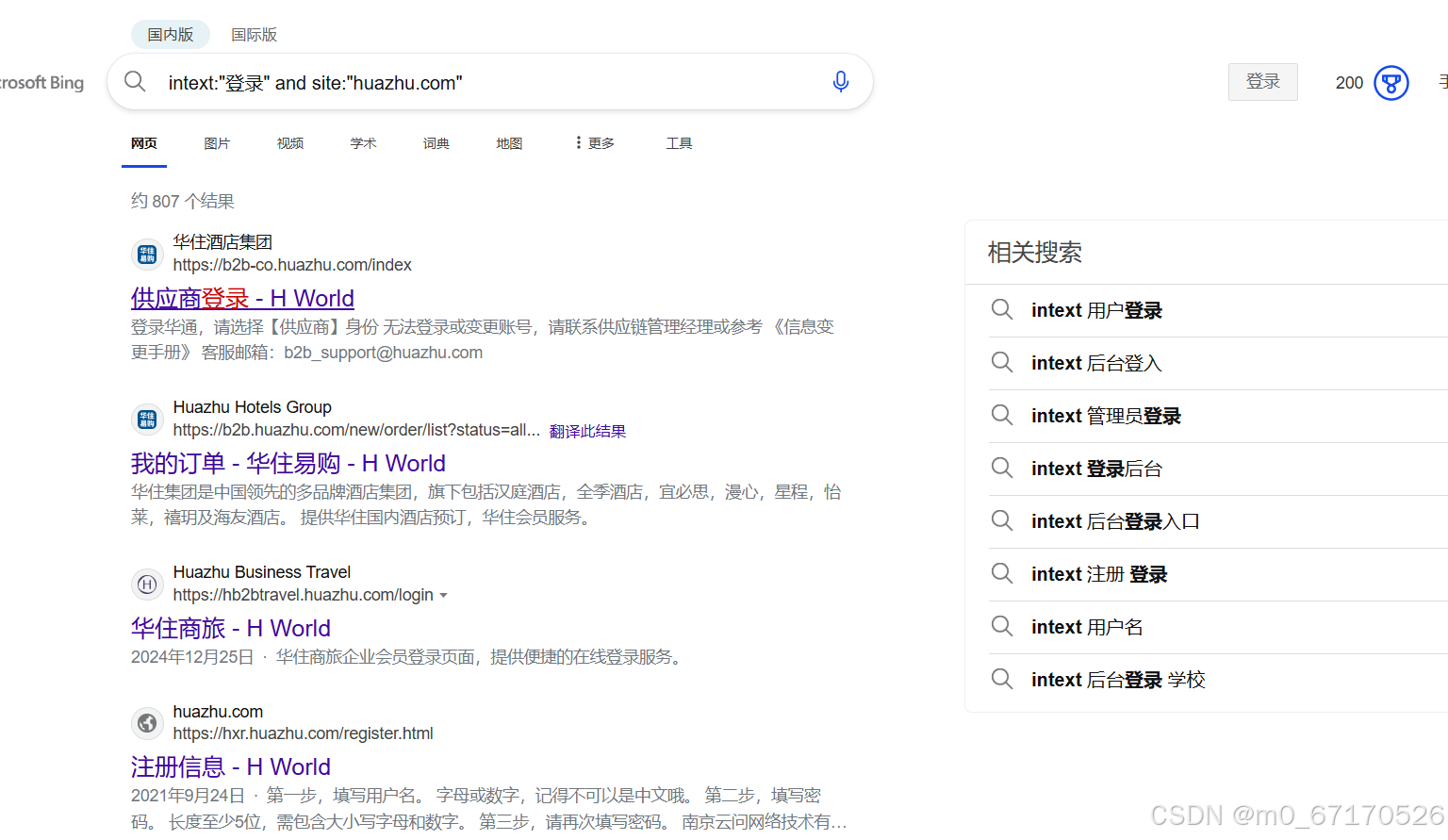This screenshot has width=1448, height=840.
Task: Search related term intext 管理员登录
Action: (x=1106, y=416)
